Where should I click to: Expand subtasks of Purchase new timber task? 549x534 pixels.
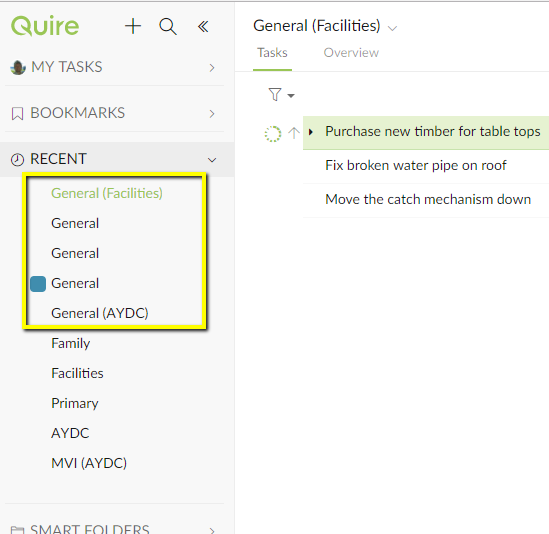point(311,132)
